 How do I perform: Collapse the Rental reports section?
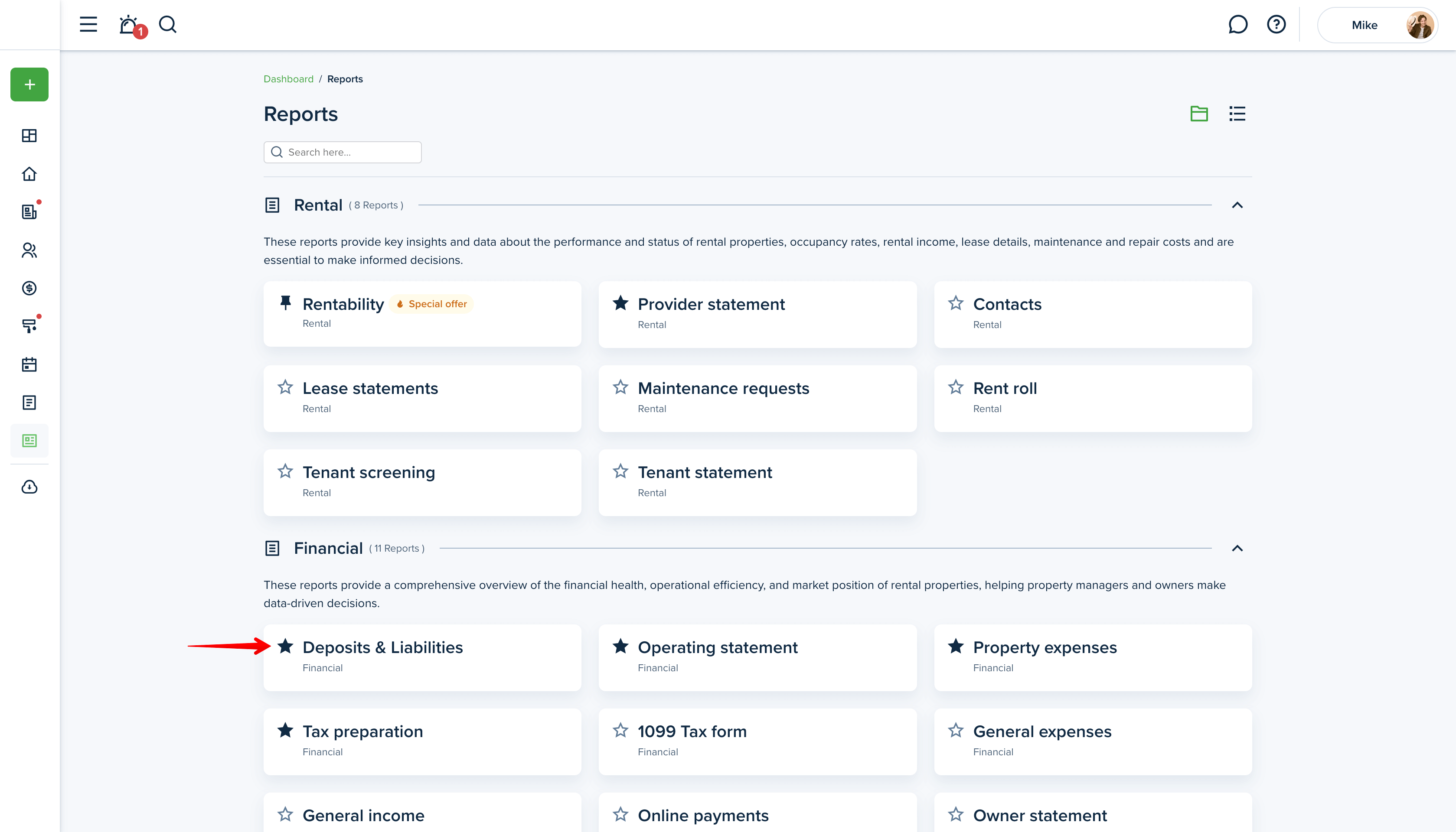pos(1237,205)
